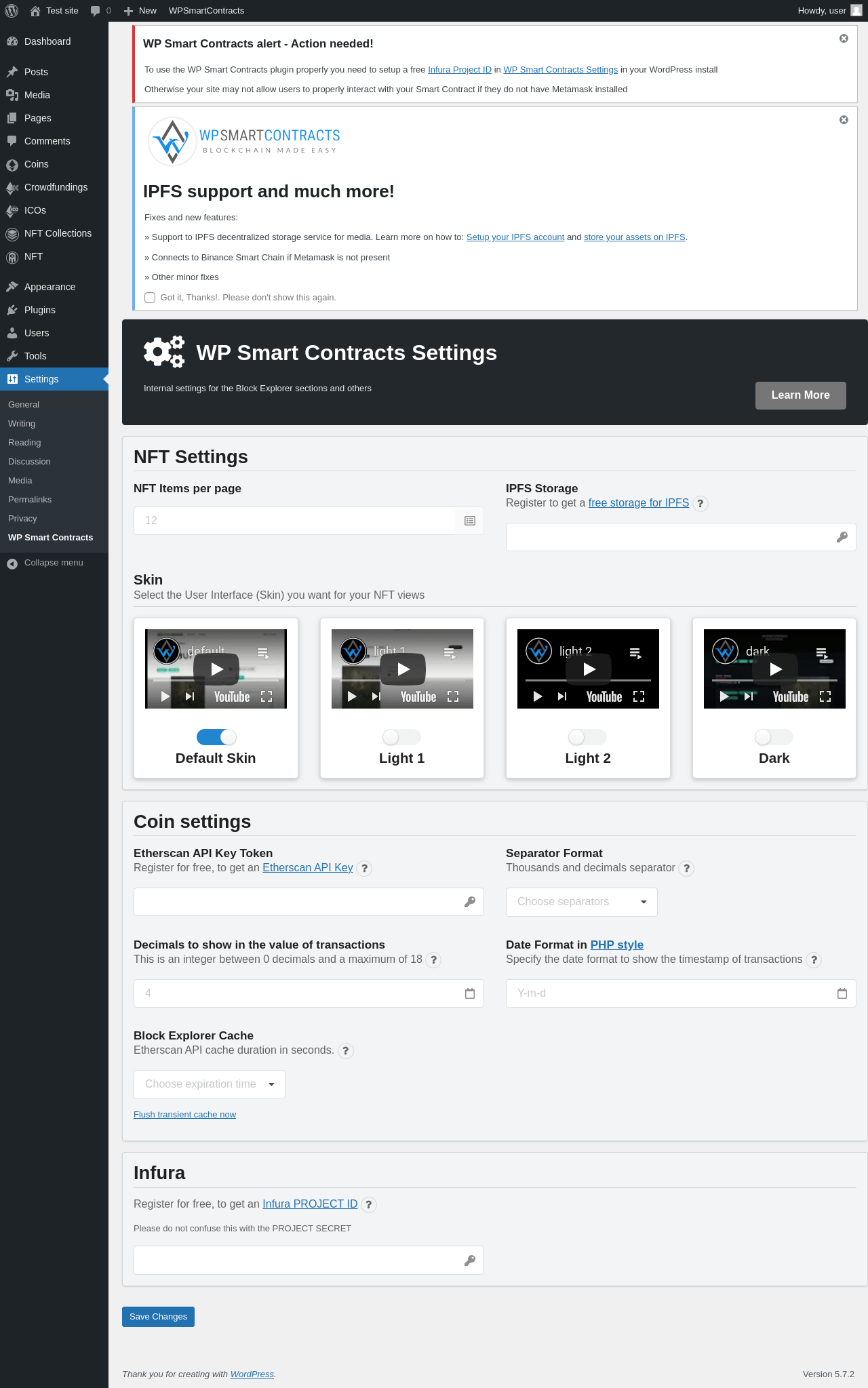This screenshot has width=868, height=1388.
Task: Focus the Date Format Y-m-d field
Action: click(x=681, y=993)
